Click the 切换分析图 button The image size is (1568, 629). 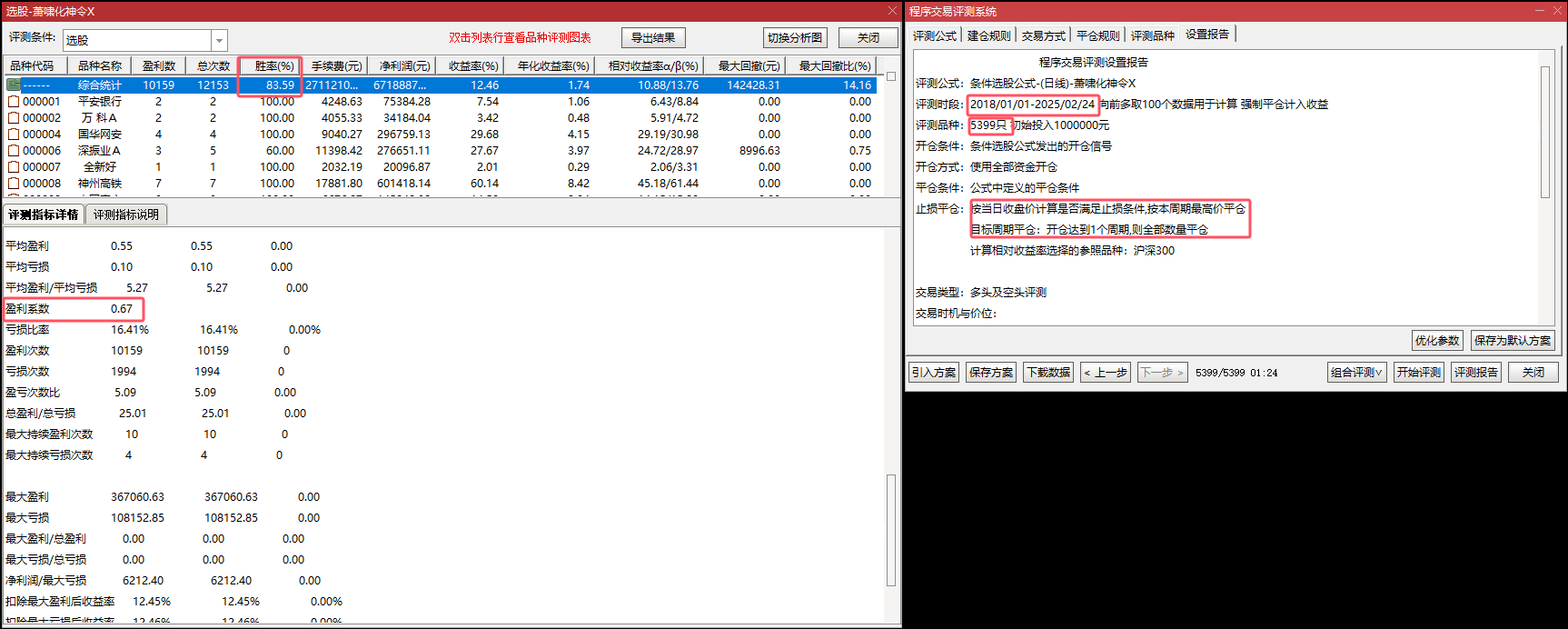pyautogui.click(x=795, y=37)
